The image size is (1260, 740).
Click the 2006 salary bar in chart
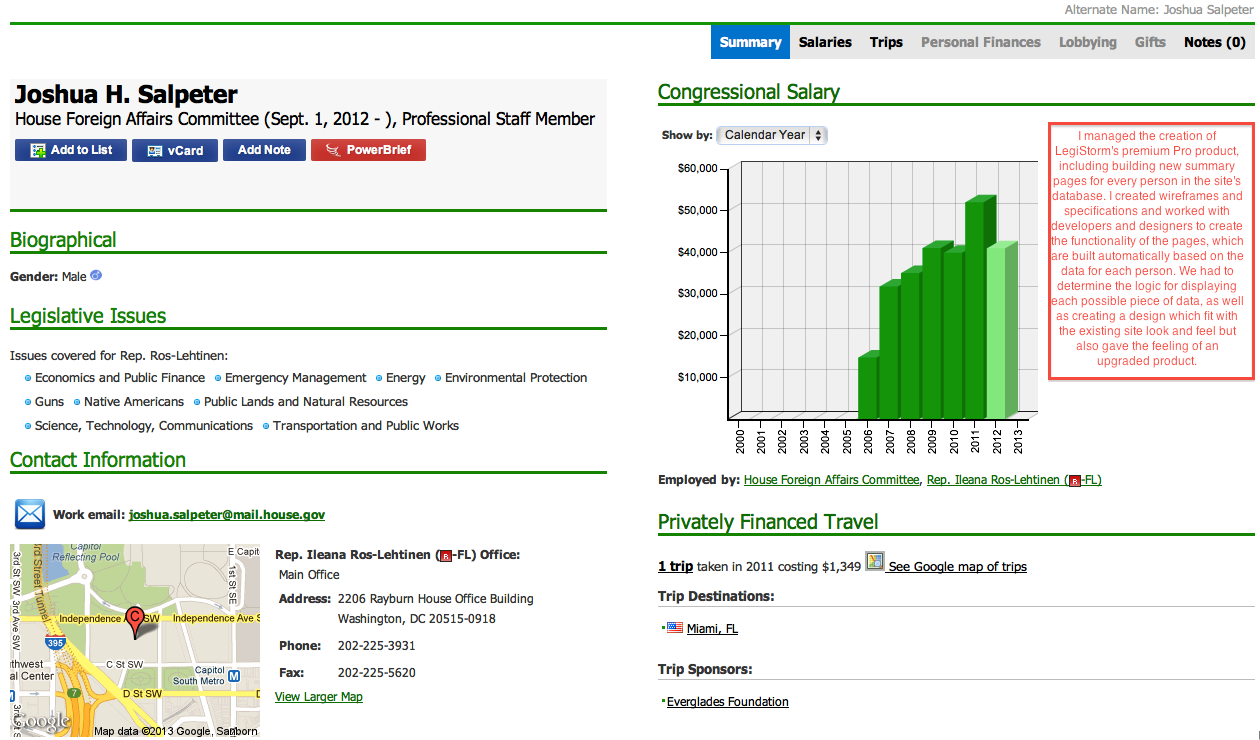(x=868, y=385)
